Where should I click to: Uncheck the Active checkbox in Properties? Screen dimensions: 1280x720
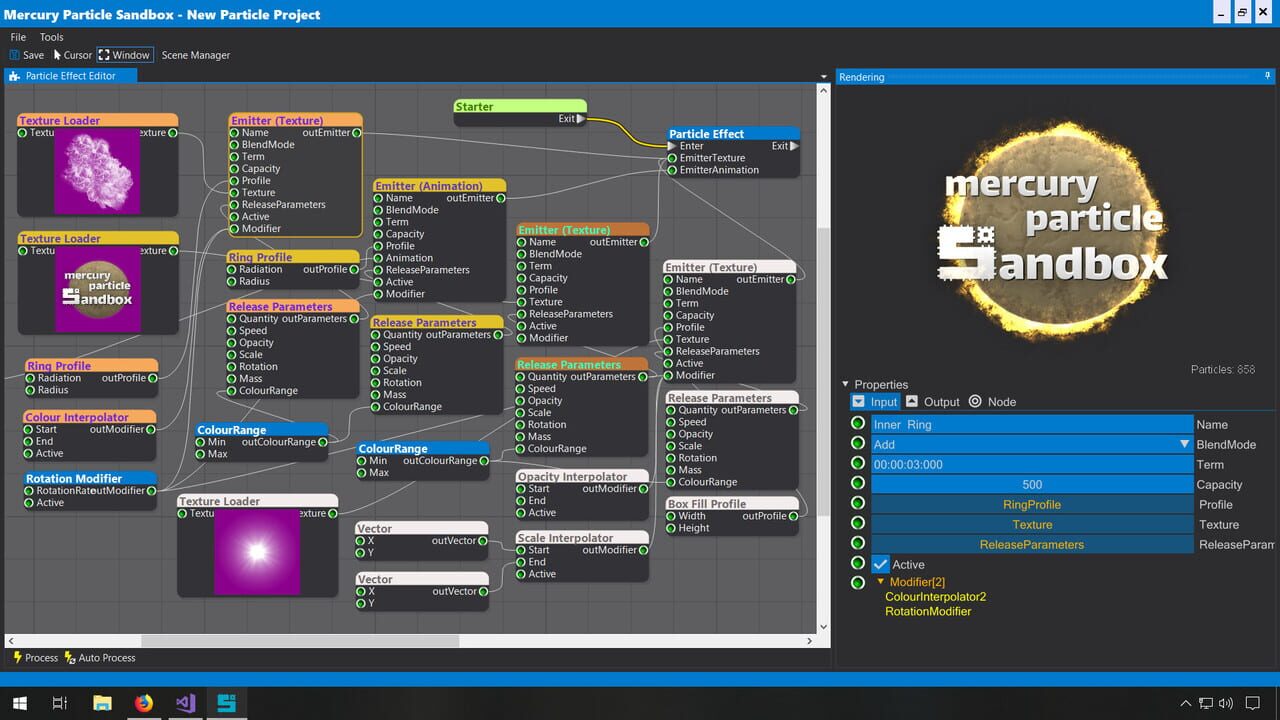[x=880, y=564]
